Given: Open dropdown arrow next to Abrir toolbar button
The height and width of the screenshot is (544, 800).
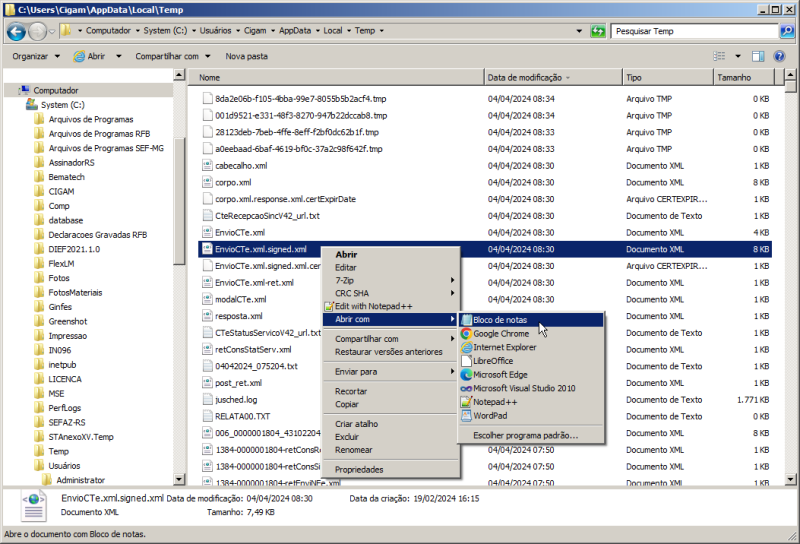Looking at the screenshot, I should click(118, 56).
